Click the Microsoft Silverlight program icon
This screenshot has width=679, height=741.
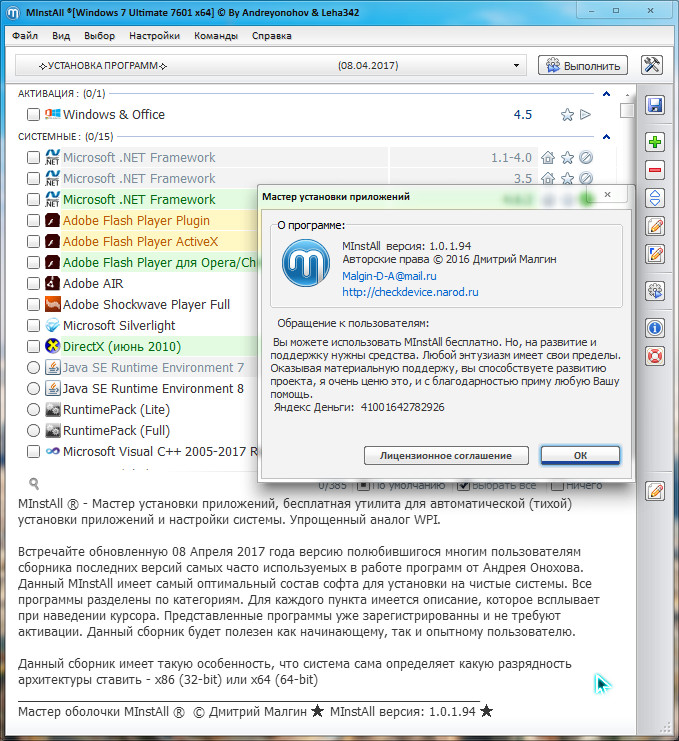(52, 325)
